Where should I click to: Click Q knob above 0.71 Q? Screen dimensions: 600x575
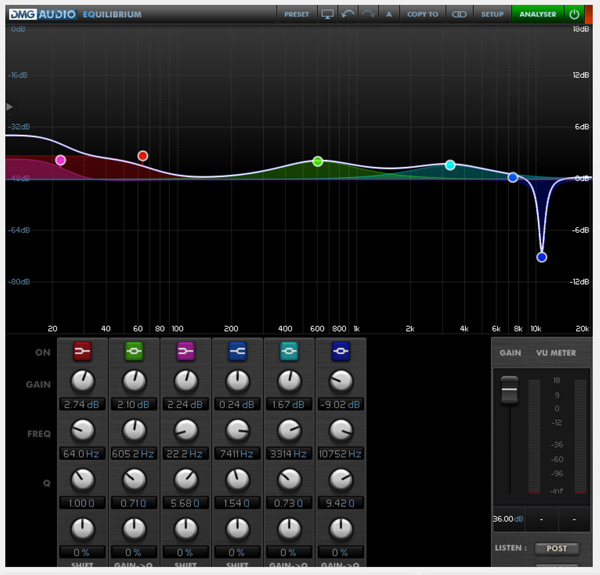pos(134,480)
